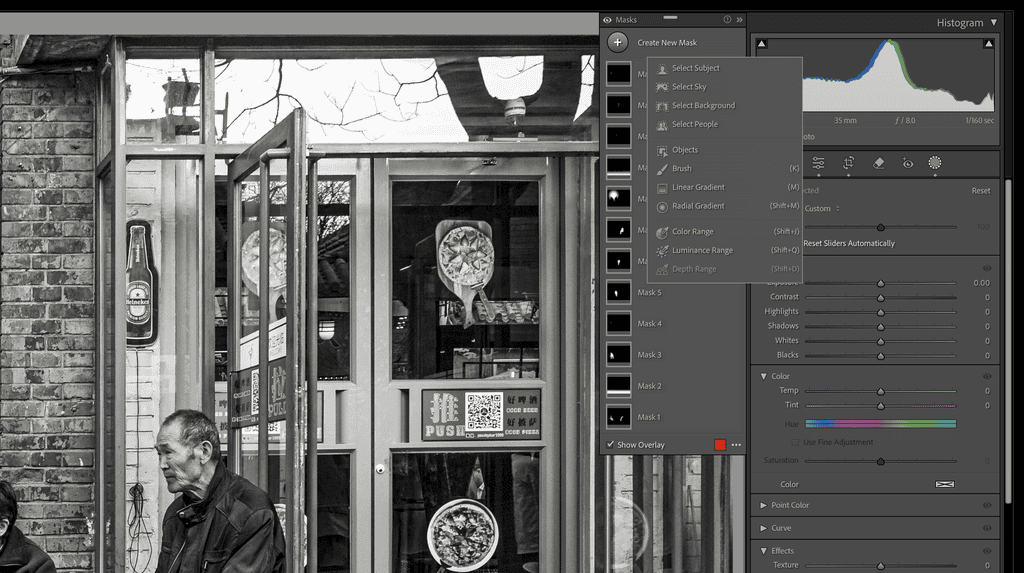Image resolution: width=1024 pixels, height=573 pixels.
Task: Click the Shadows slider handle
Action: coord(880,327)
